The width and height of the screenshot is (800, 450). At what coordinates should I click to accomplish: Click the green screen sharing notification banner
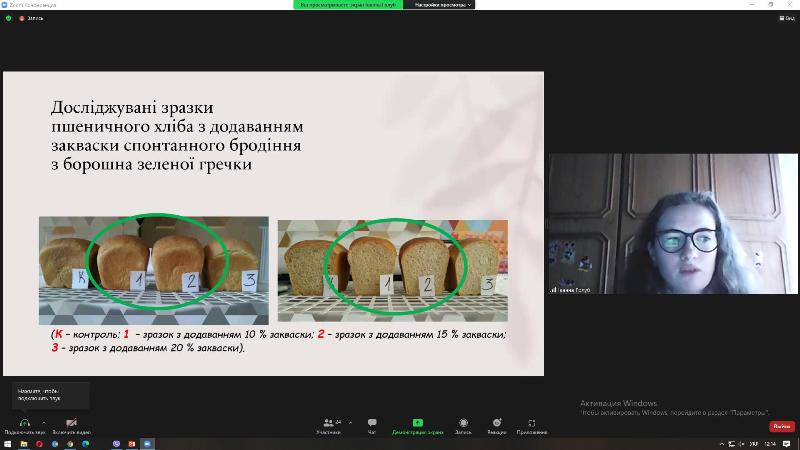tap(348, 5)
